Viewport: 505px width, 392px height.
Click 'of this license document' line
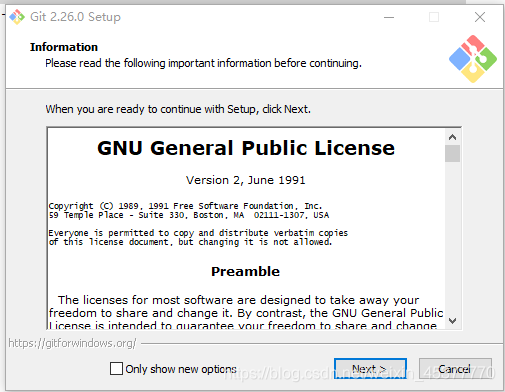coord(190,242)
